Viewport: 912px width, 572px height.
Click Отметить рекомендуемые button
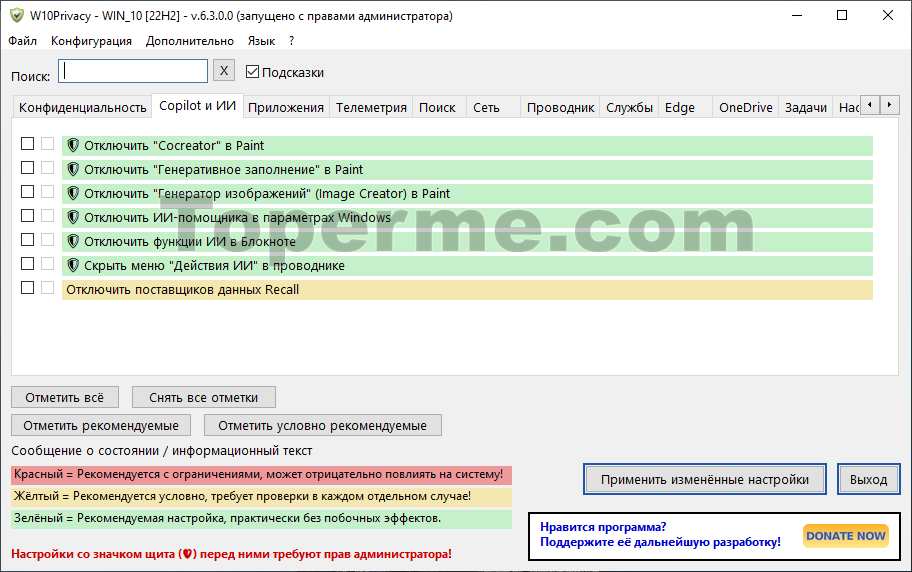101,425
